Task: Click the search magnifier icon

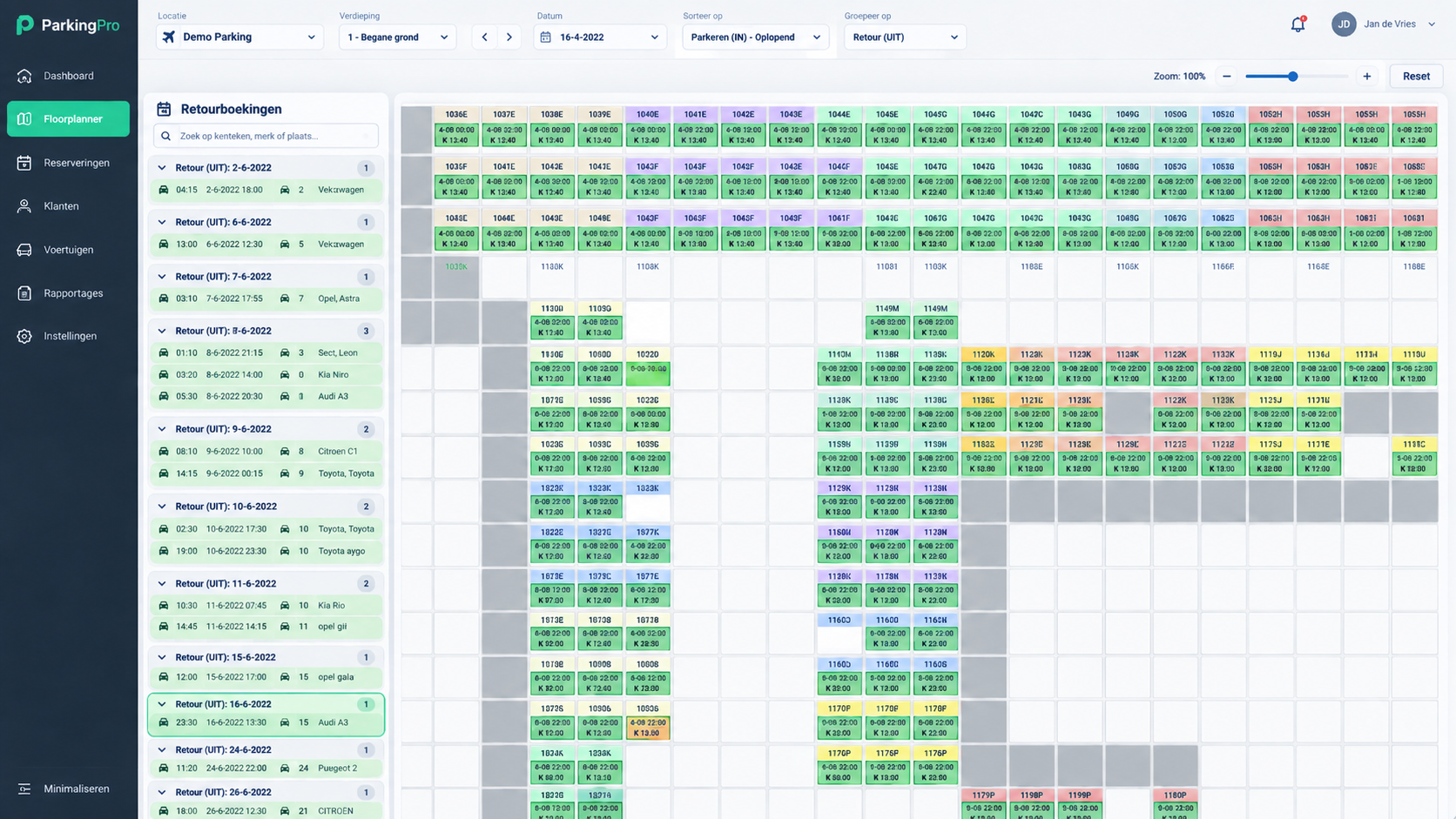Action: [166, 136]
